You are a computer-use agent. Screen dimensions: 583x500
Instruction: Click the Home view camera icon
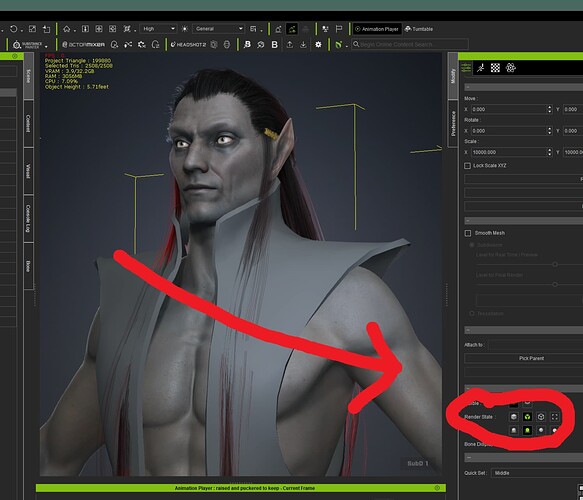coord(67,29)
